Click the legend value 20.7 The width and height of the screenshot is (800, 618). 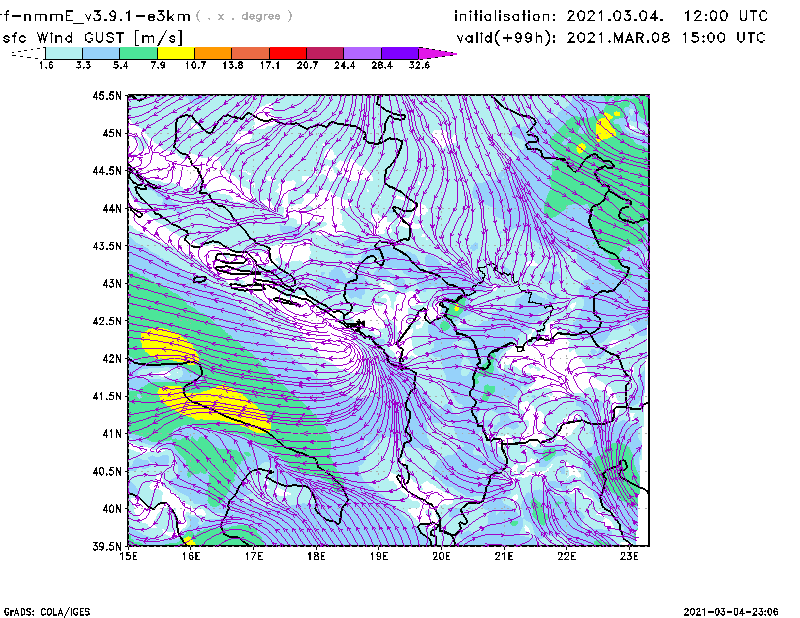click(x=307, y=65)
